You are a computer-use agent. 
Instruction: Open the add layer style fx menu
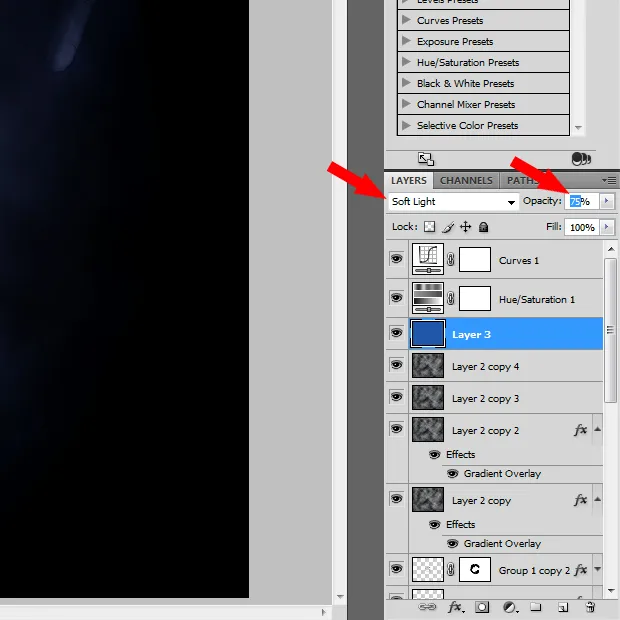(x=455, y=607)
